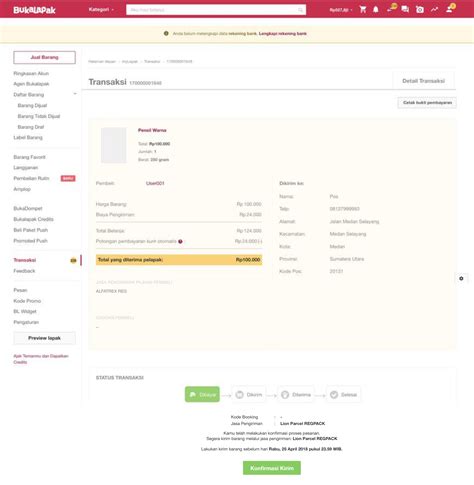Open Kode Promo in sidebar
Screen dimensions: 474x485
point(27,301)
